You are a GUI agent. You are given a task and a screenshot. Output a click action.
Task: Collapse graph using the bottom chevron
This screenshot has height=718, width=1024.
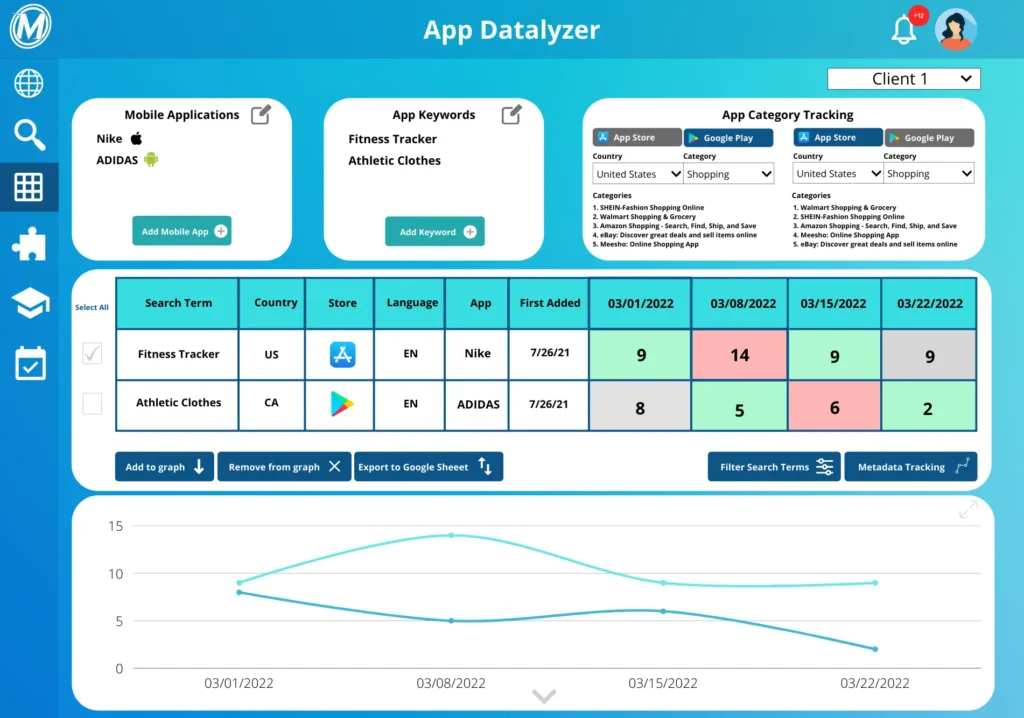[544, 696]
